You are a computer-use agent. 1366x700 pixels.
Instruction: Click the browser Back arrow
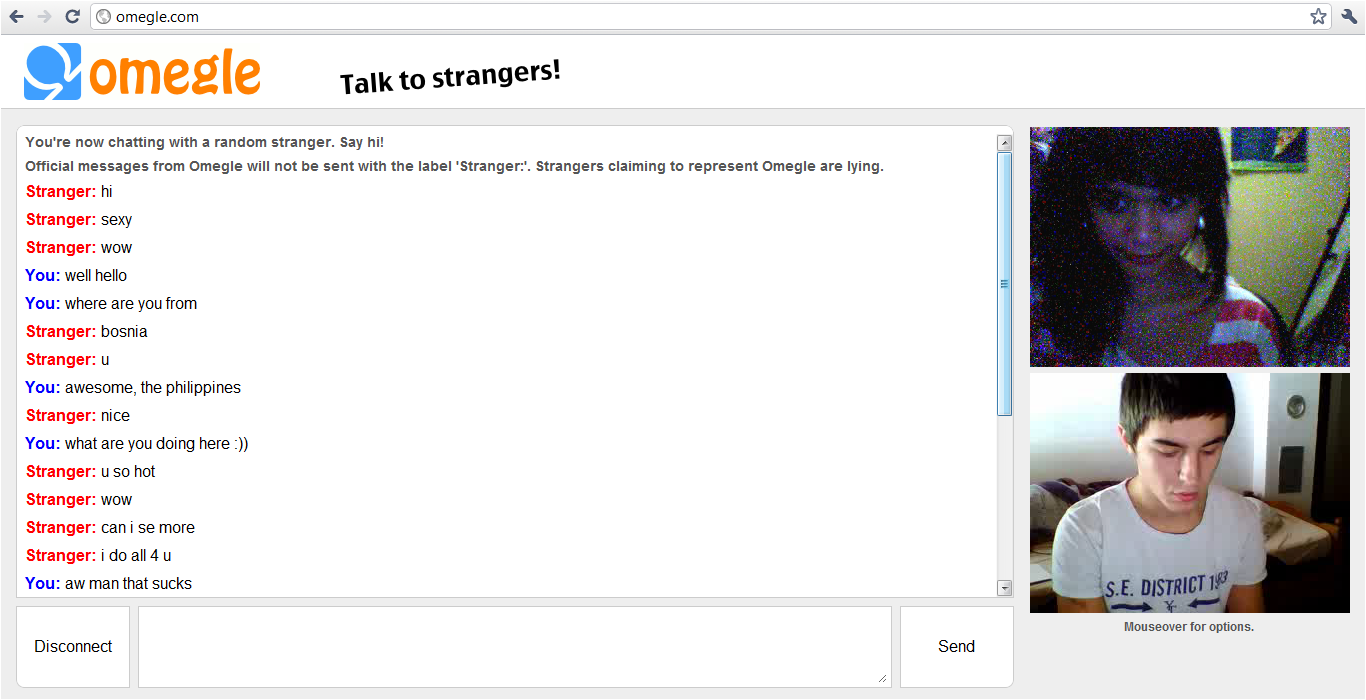pos(16,17)
